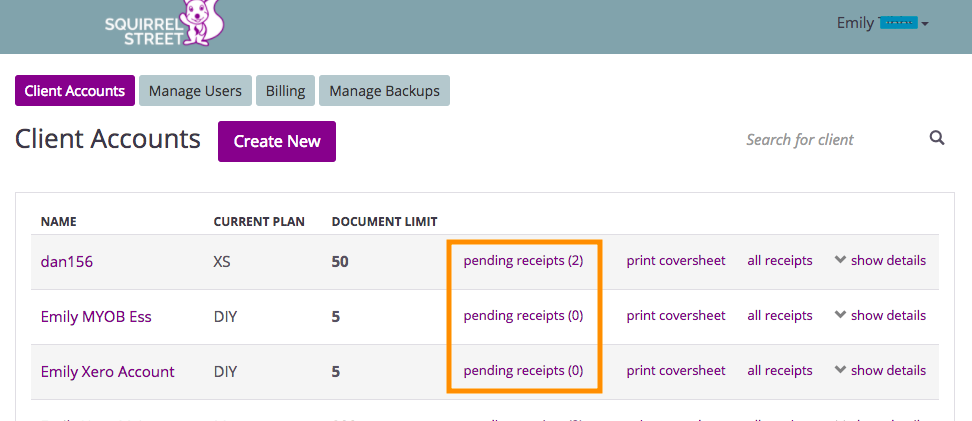
Task: Focus the Search for client field
Action: [x=831, y=140]
